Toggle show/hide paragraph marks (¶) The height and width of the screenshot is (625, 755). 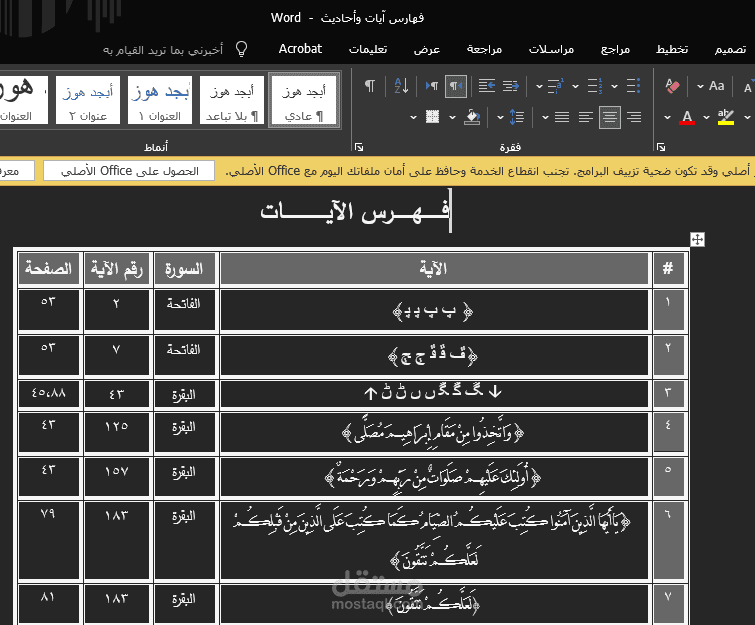click(369, 86)
